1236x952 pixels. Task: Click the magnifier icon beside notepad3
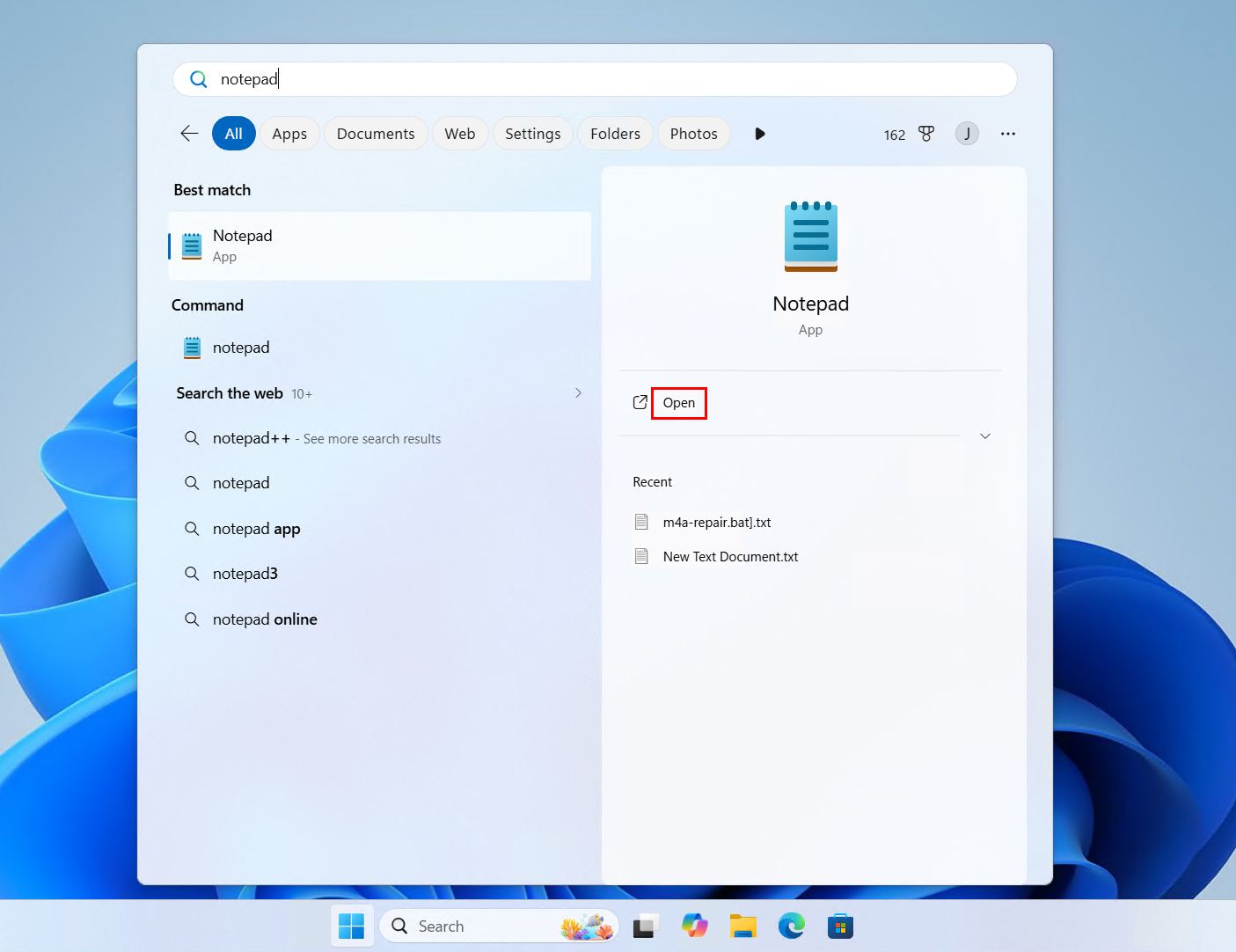pos(191,574)
